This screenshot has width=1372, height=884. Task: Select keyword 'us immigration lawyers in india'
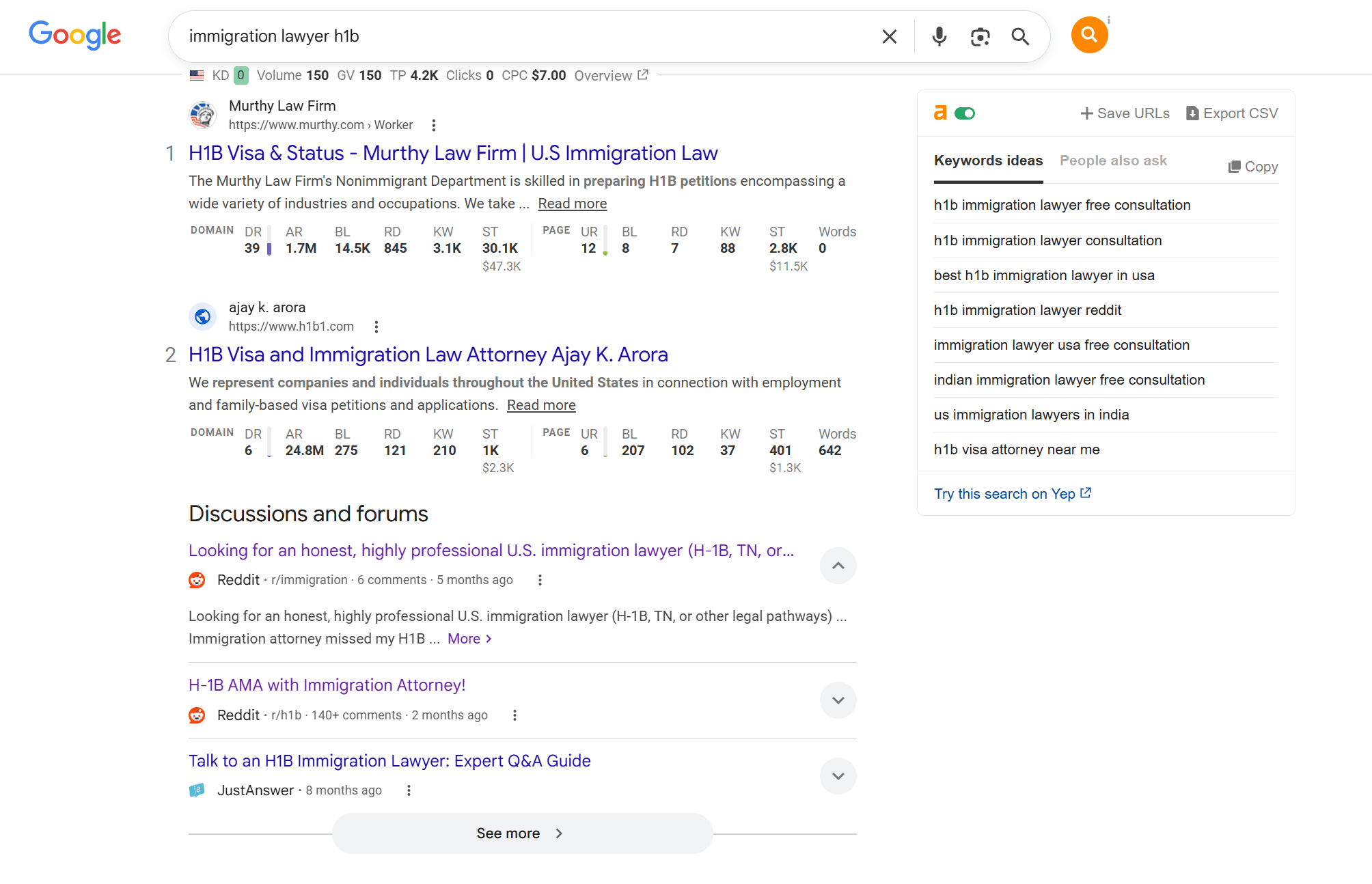1031,415
